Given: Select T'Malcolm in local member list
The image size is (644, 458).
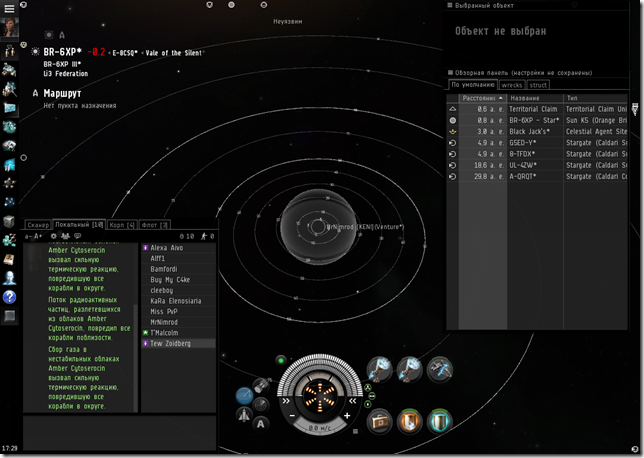Looking at the screenshot, I should pos(178,333).
